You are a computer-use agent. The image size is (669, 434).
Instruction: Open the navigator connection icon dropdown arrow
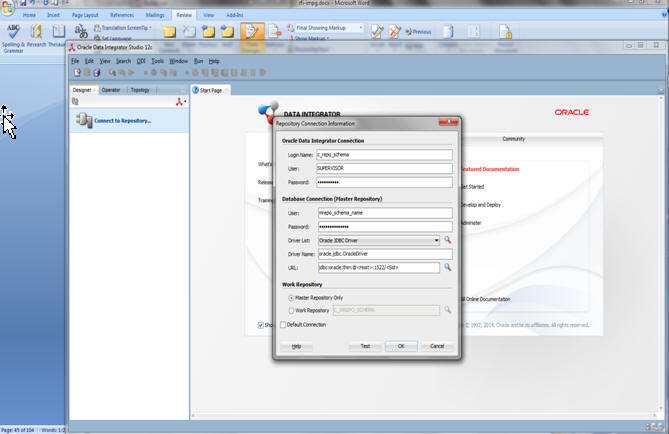[185, 102]
